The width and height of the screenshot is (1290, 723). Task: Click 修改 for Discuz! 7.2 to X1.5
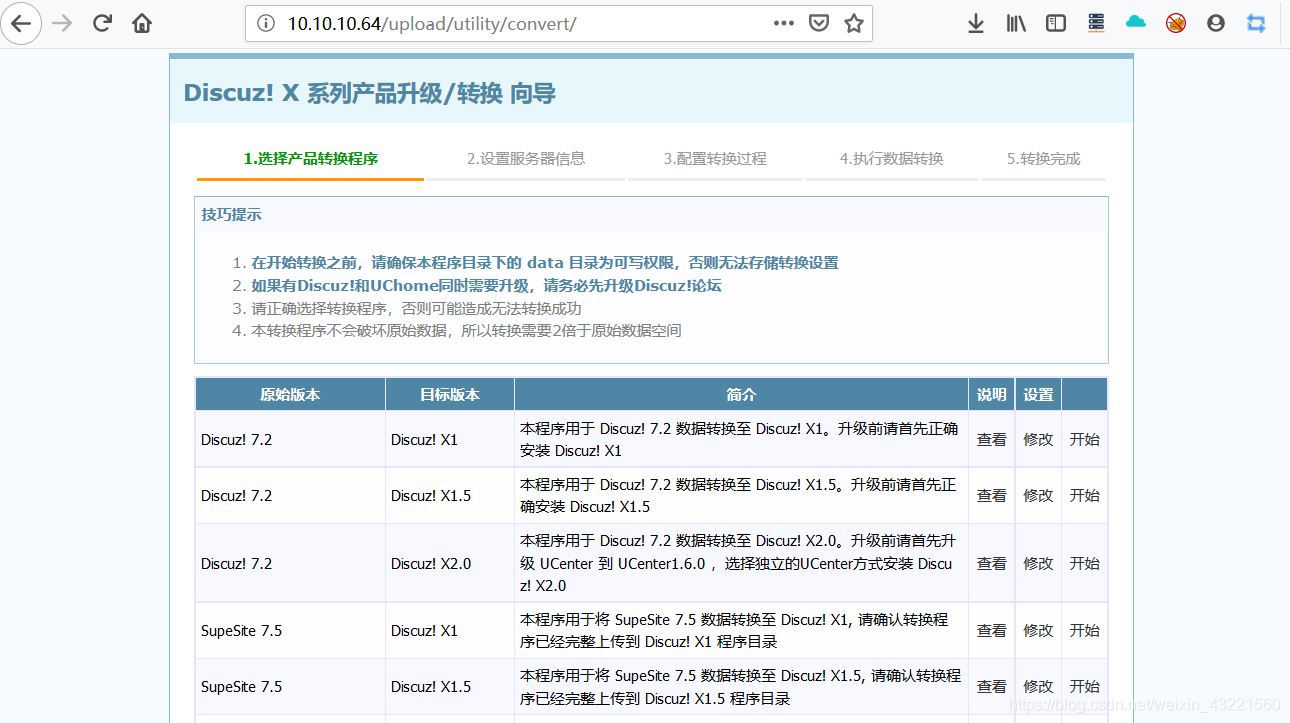[x=1038, y=495]
